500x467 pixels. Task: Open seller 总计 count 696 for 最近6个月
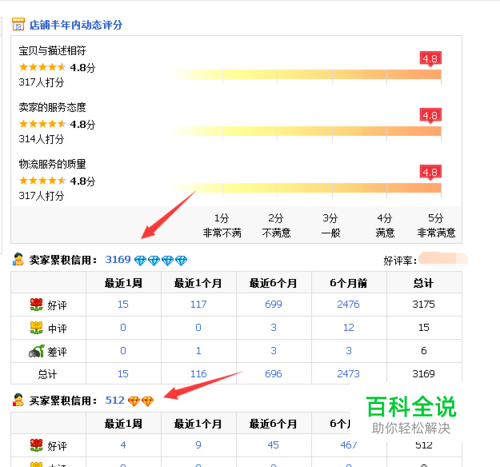click(x=273, y=374)
